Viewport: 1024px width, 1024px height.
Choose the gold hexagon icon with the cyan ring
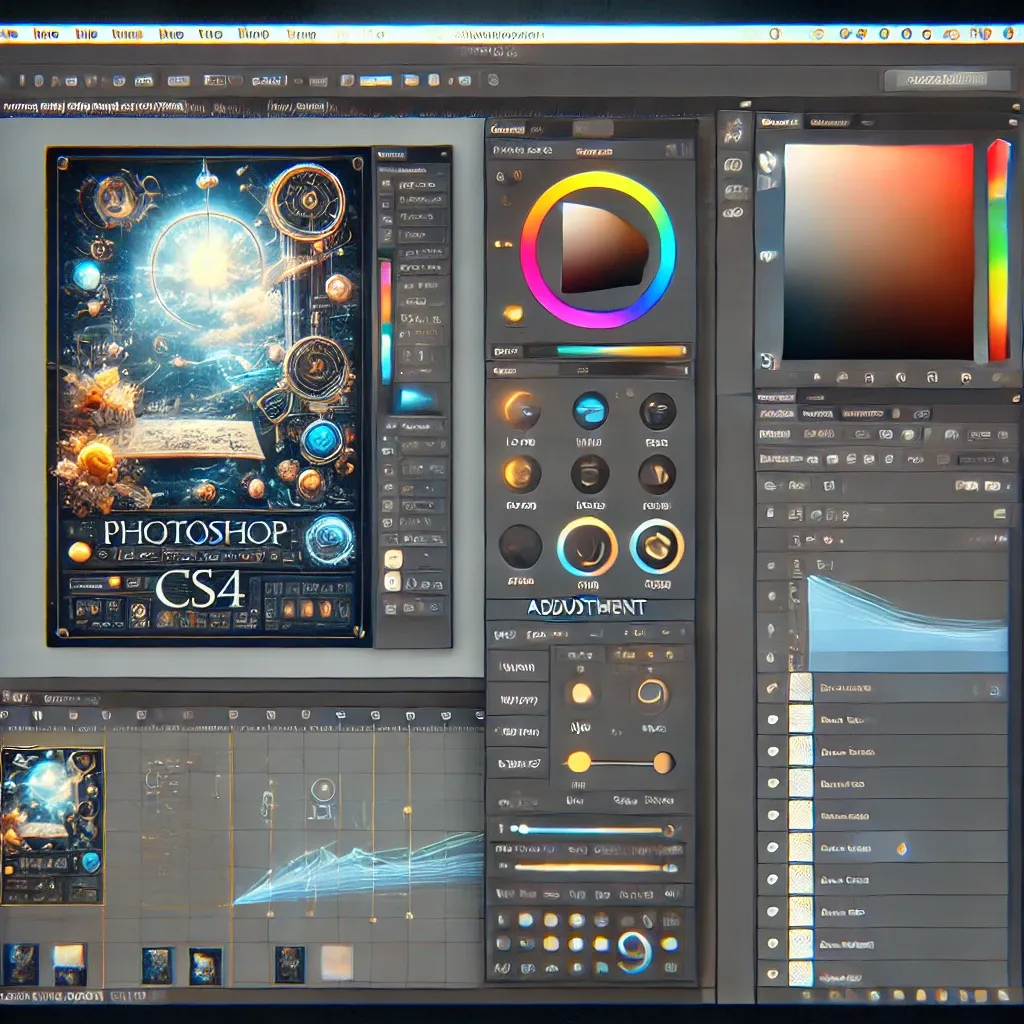[657, 547]
